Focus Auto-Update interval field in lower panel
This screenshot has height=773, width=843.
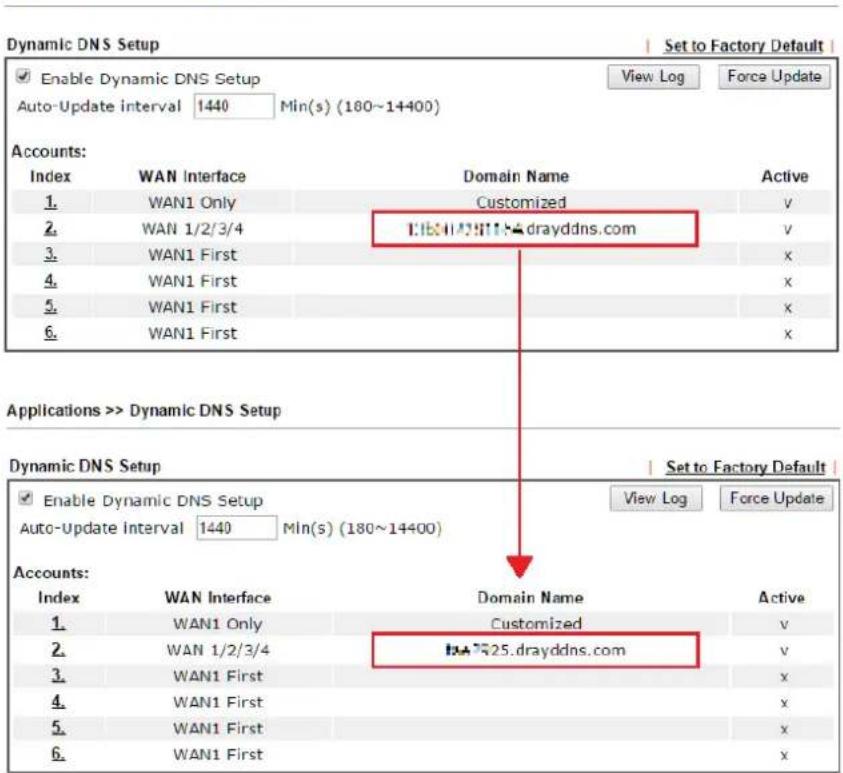tap(237, 528)
